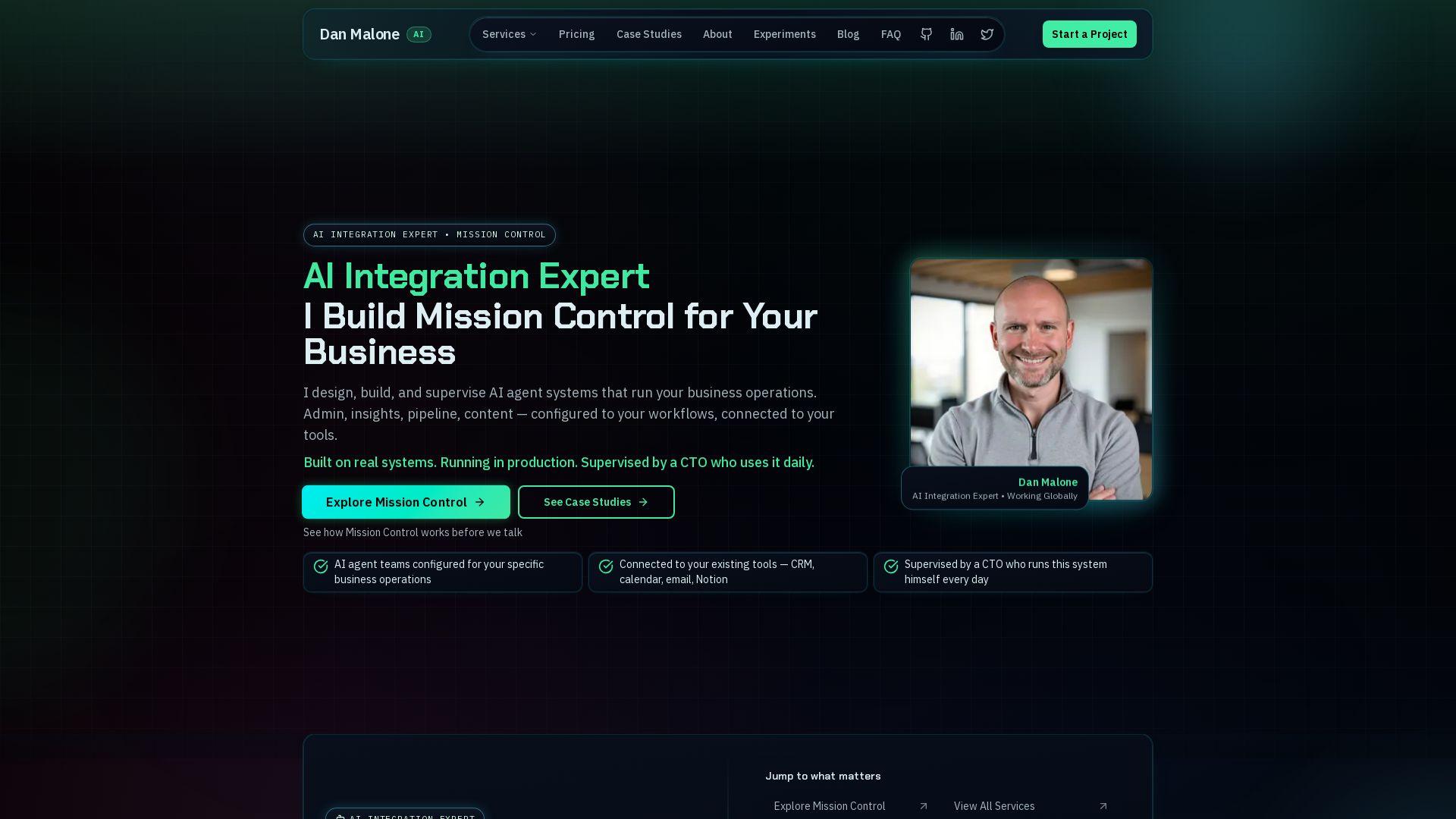Click external arrow beside Explore Mission Control link

click(924, 806)
